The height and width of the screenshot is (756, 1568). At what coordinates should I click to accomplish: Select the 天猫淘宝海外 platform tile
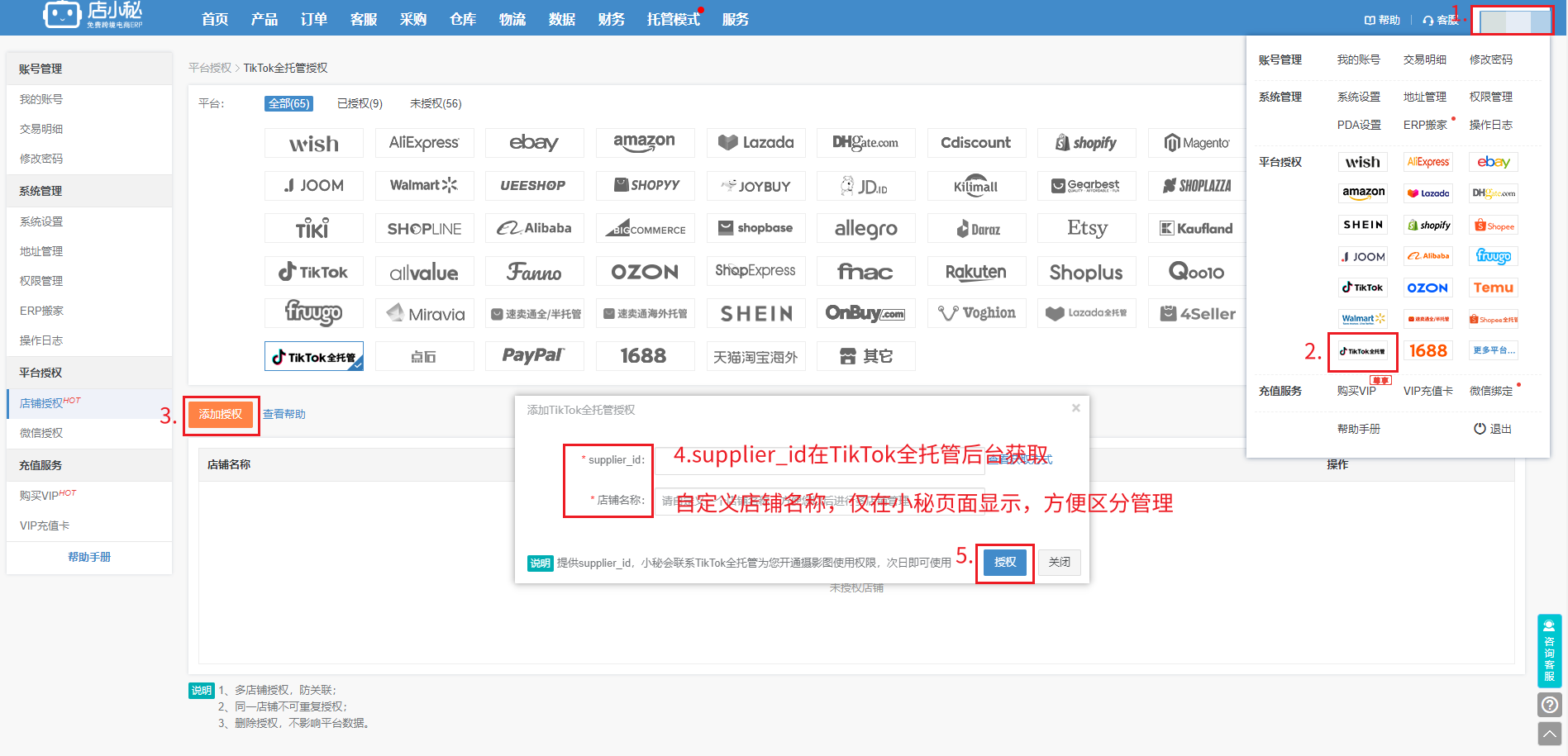point(755,356)
